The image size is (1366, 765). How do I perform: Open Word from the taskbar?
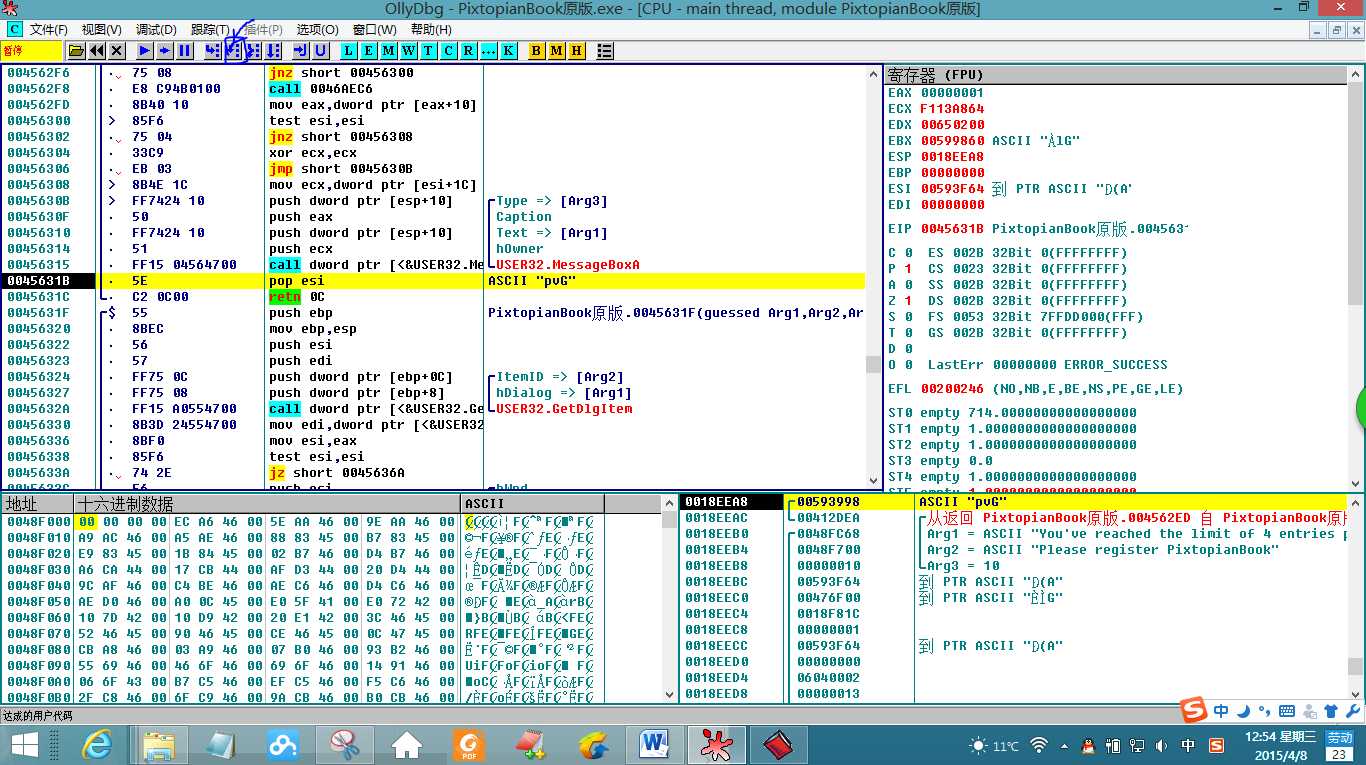[654, 745]
